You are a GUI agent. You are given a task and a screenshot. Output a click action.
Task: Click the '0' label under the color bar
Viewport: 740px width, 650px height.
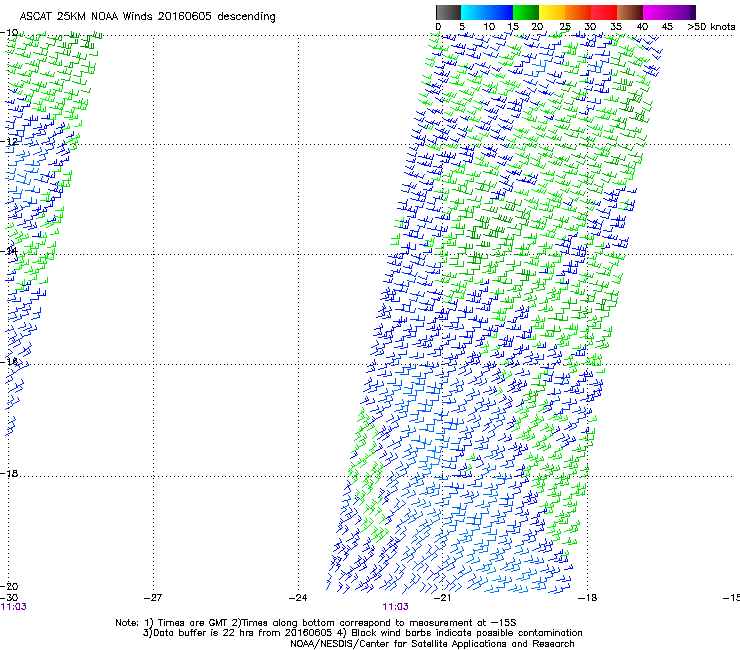[x=438, y=26]
